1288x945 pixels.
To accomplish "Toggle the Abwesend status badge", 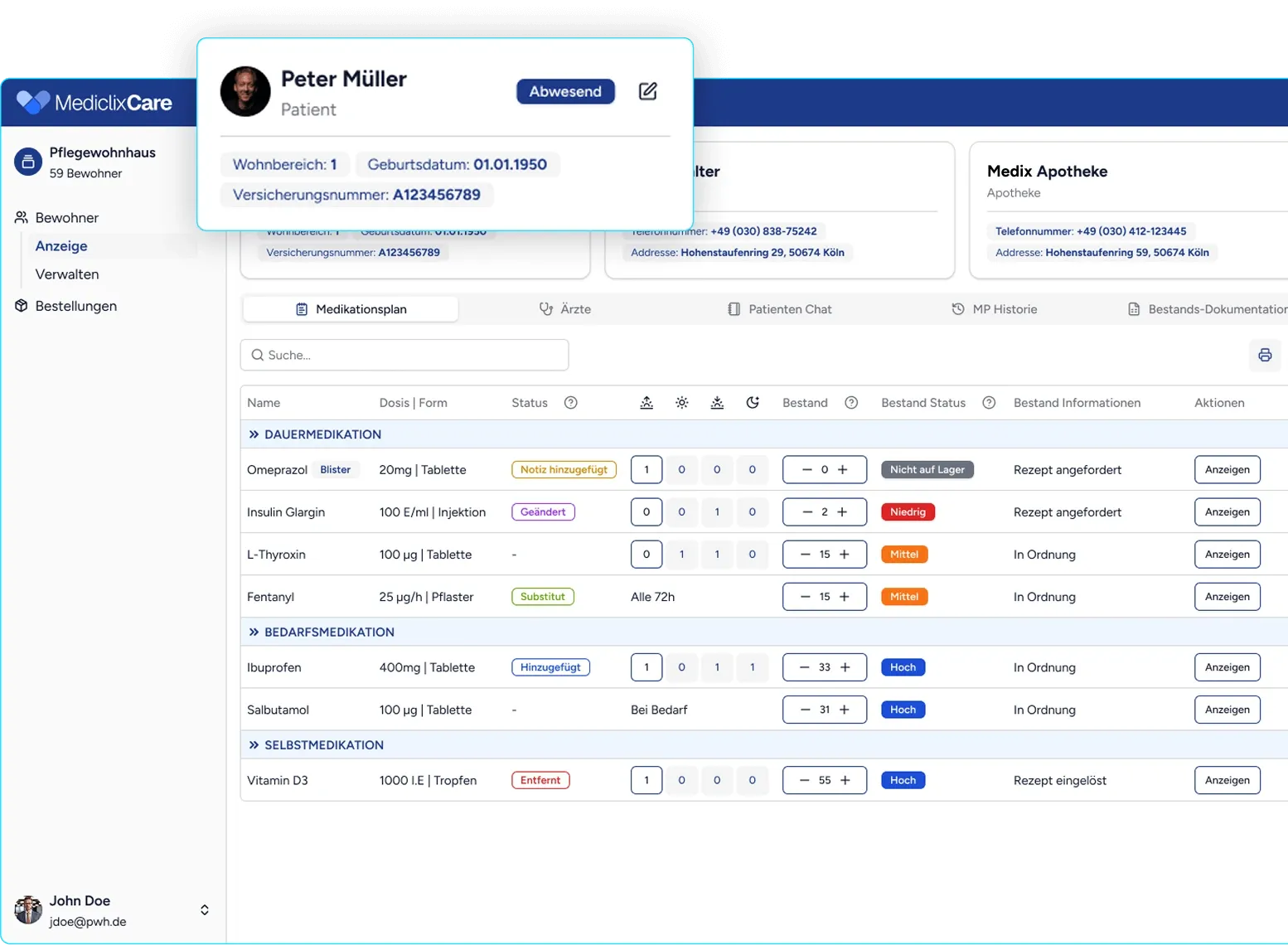I will (565, 91).
